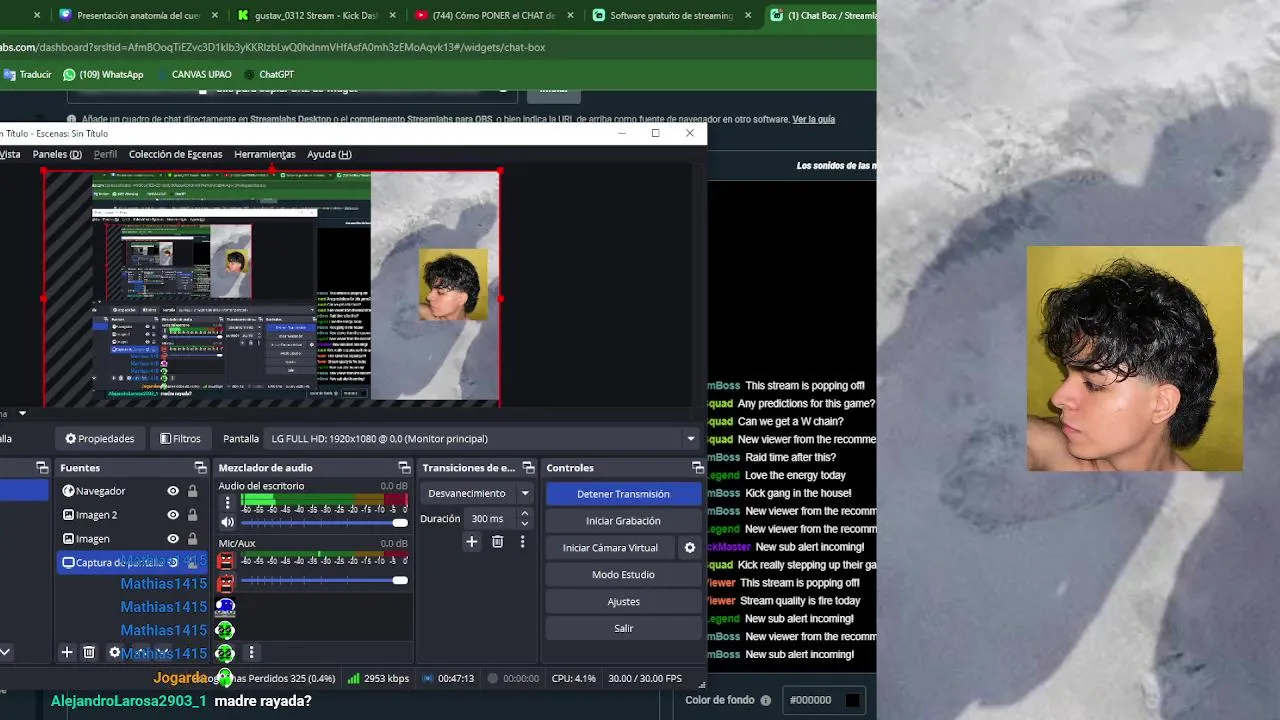Click the monitor icon of Captura de pantalla
This screenshot has width=1280, height=720.
(x=68, y=562)
